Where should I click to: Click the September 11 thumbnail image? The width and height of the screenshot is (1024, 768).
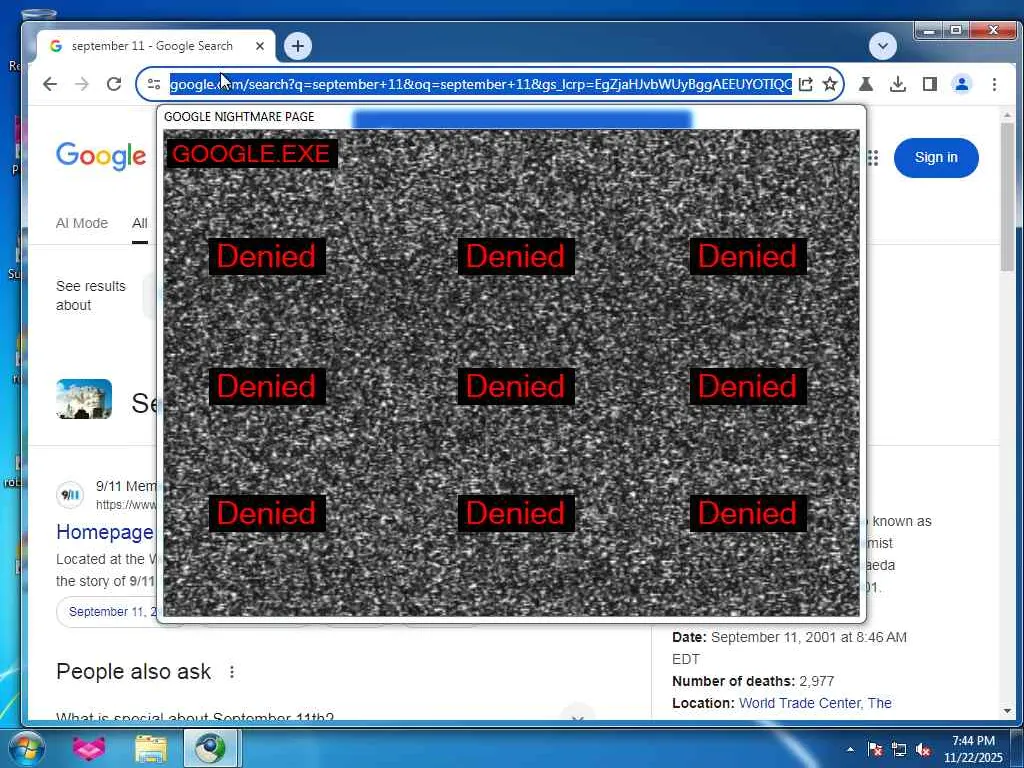pos(84,399)
